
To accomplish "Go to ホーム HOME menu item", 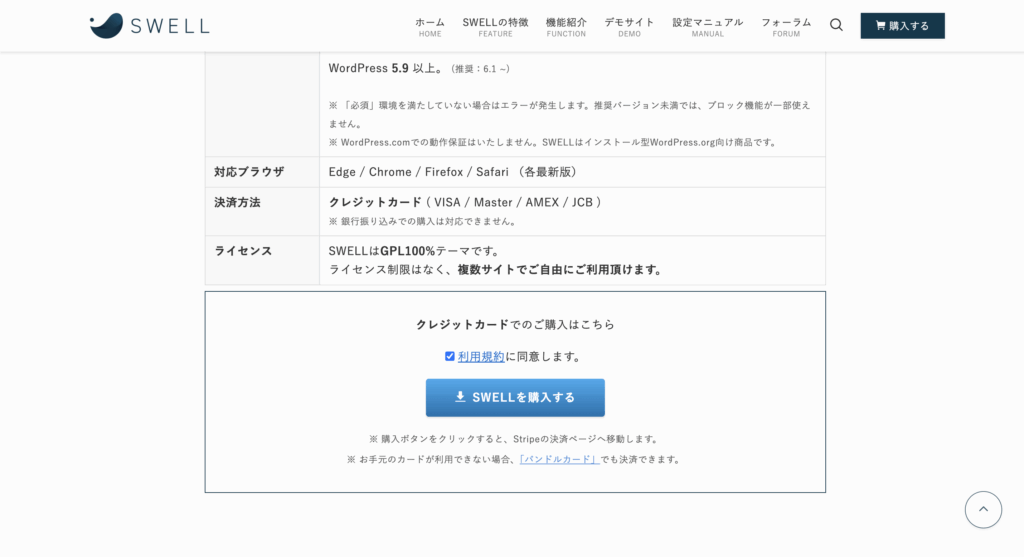I will click(x=430, y=26).
